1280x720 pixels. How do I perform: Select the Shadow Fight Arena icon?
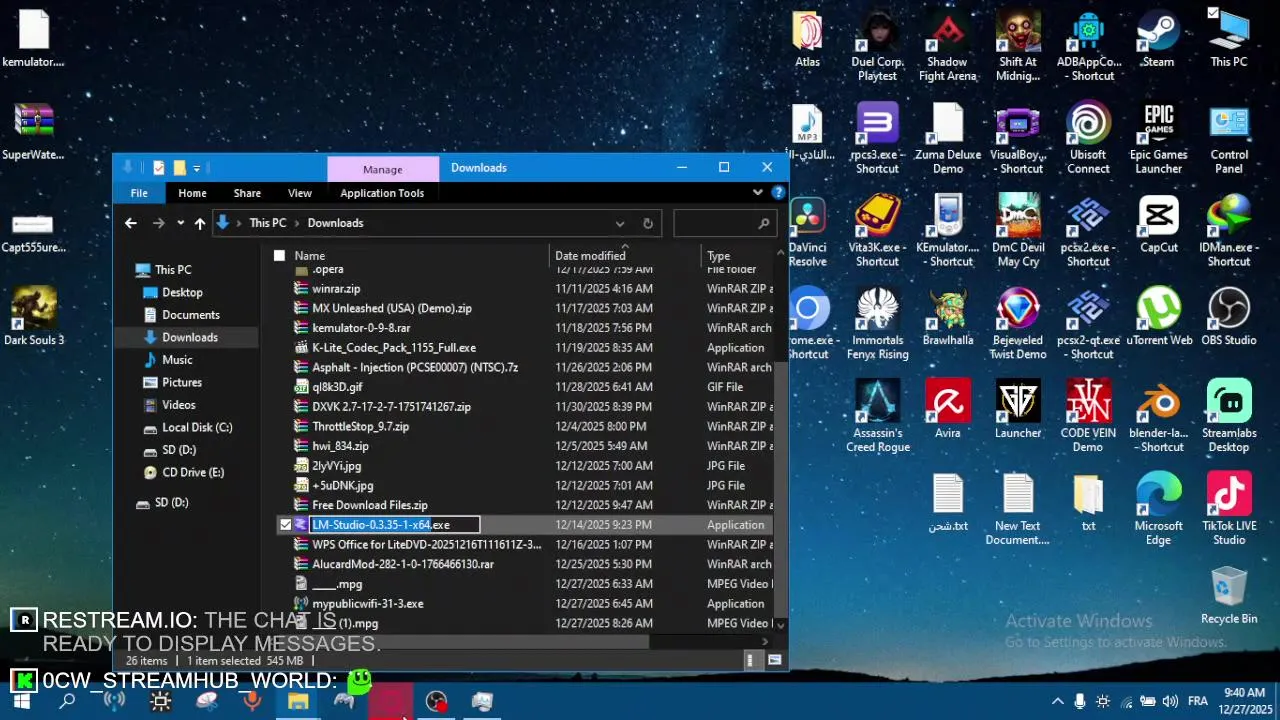[x=947, y=47]
